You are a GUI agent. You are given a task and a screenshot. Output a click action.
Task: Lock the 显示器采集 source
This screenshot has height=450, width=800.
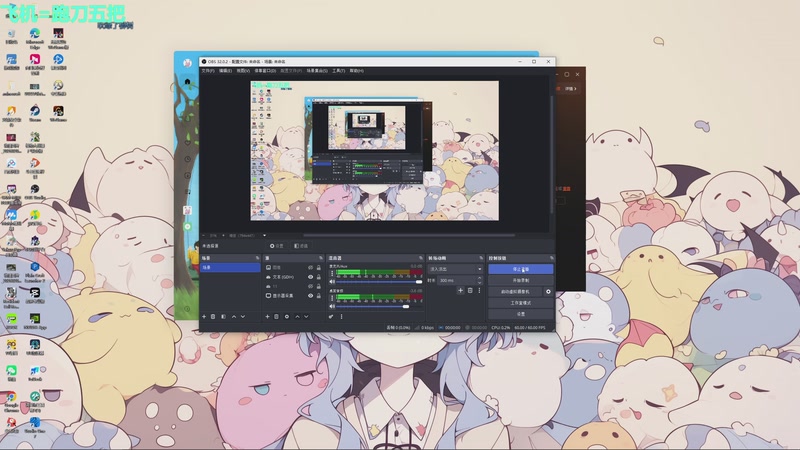point(319,295)
